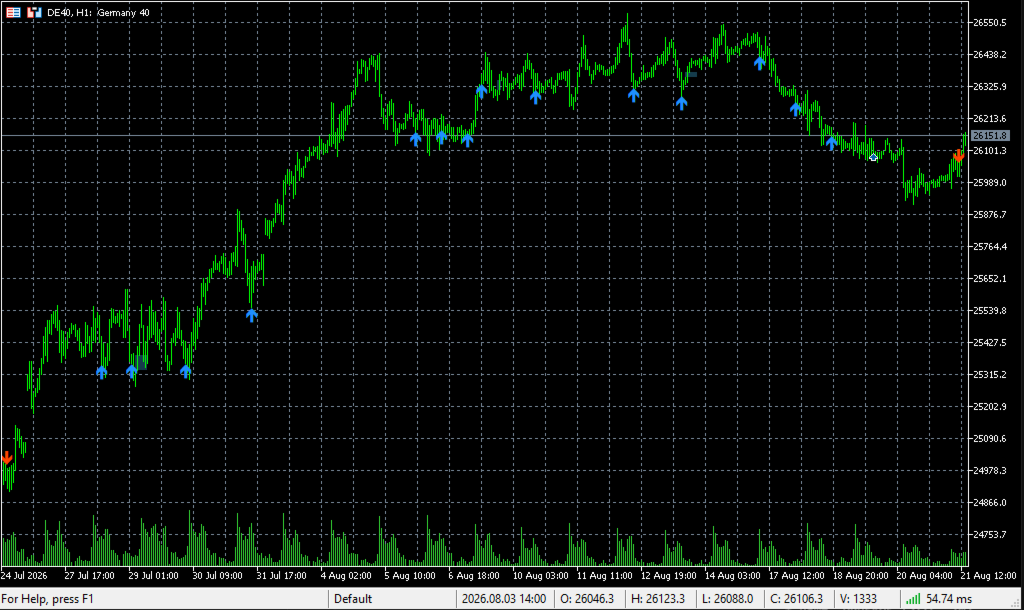Click the open price O: 26046.3
1024x610 pixels.
[x=587, y=599]
